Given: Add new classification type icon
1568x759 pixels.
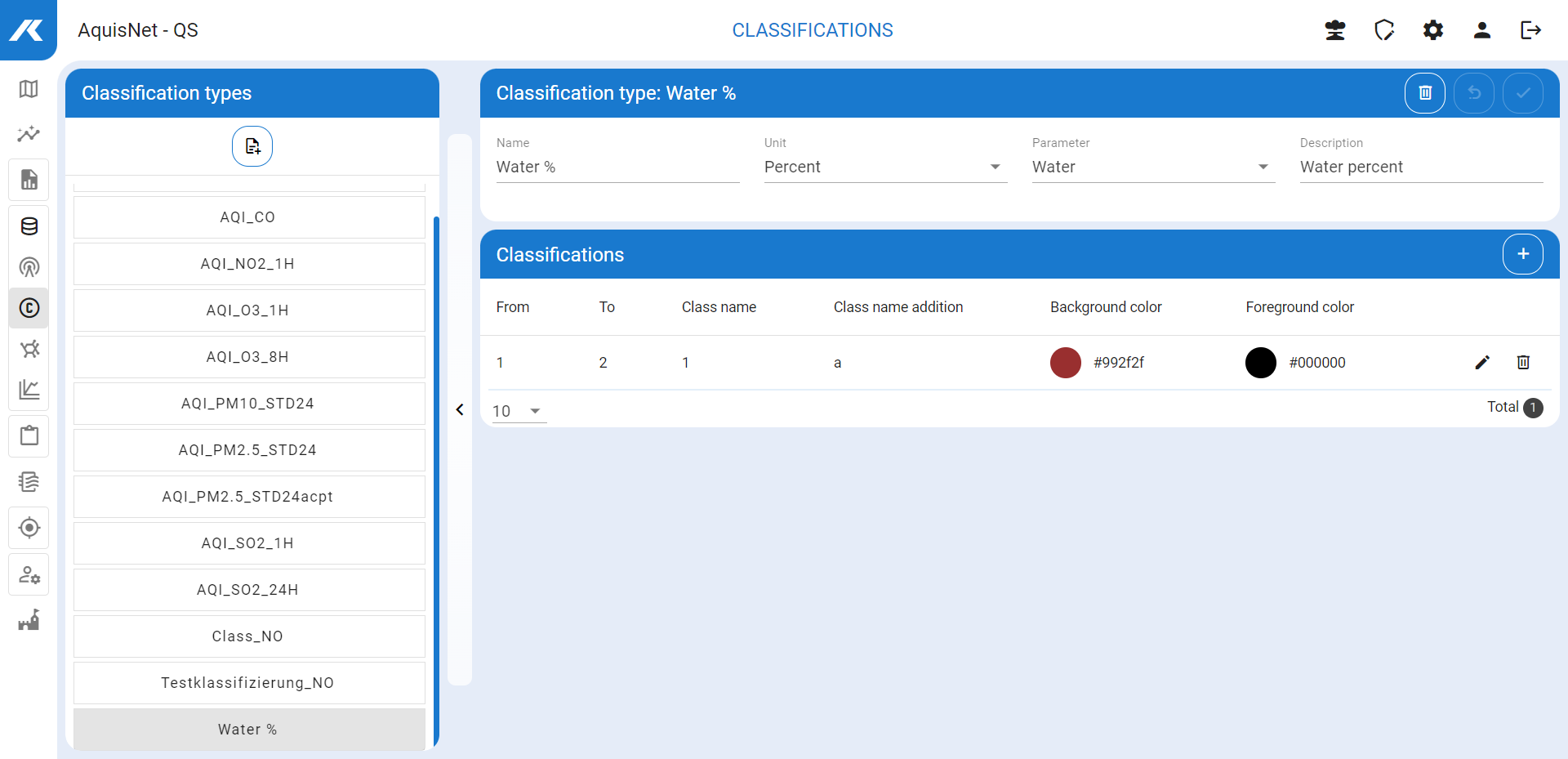Looking at the screenshot, I should (x=252, y=146).
